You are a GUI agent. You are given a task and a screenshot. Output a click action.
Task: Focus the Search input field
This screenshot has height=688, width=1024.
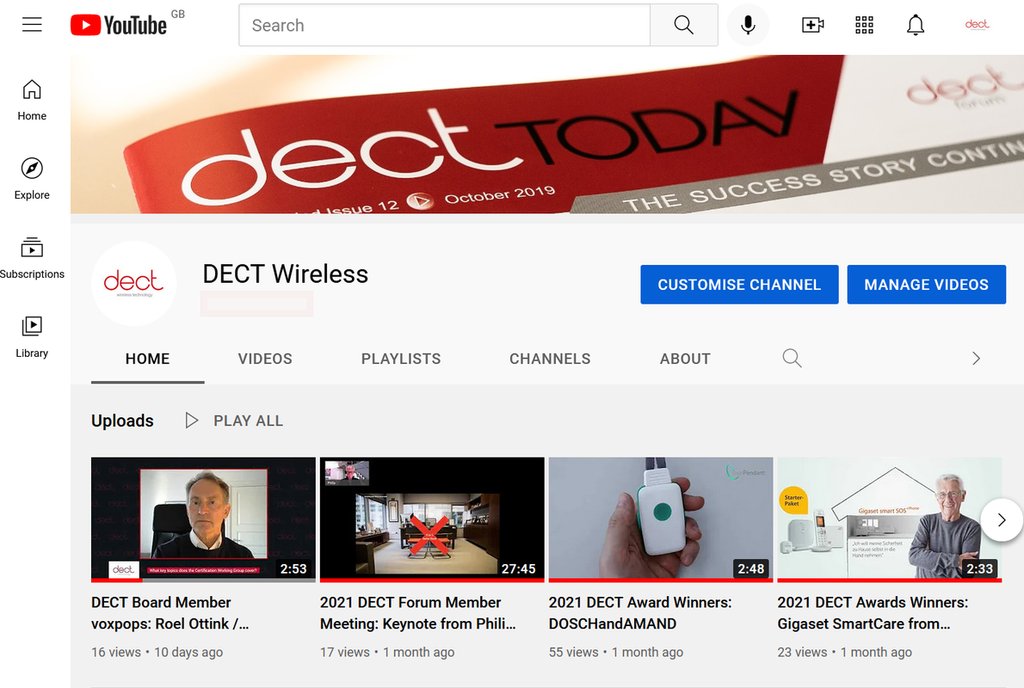[x=445, y=25]
